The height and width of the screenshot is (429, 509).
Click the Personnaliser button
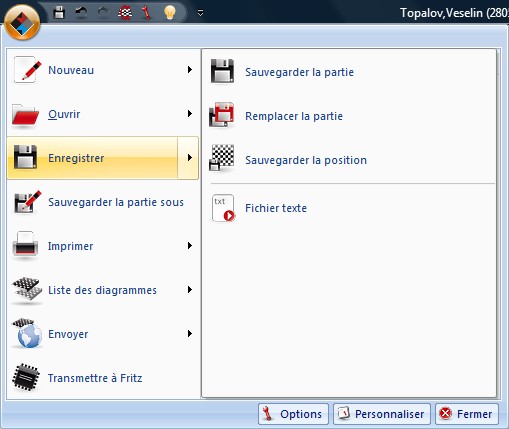click(382, 414)
